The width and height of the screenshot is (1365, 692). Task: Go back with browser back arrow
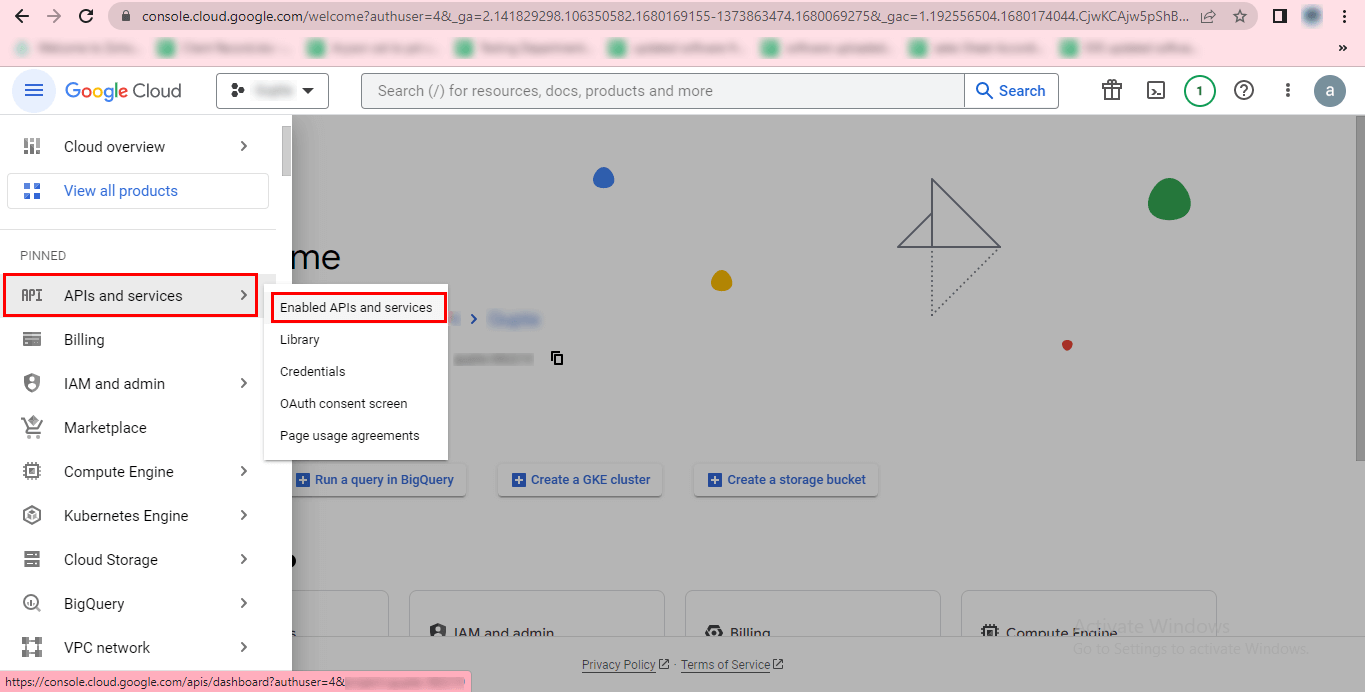[x=22, y=16]
